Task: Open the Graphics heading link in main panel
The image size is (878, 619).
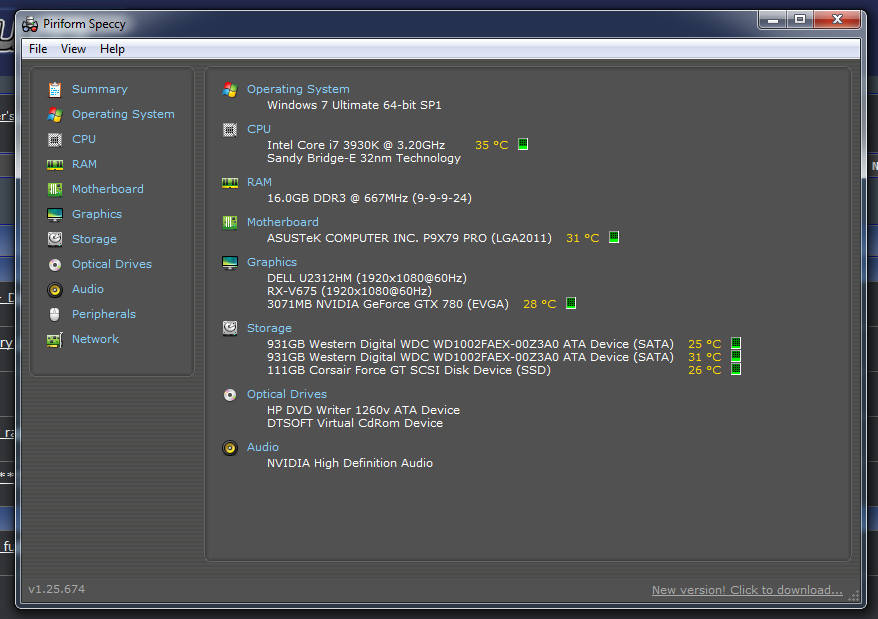Action: pyautogui.click(x=272, y=262)
